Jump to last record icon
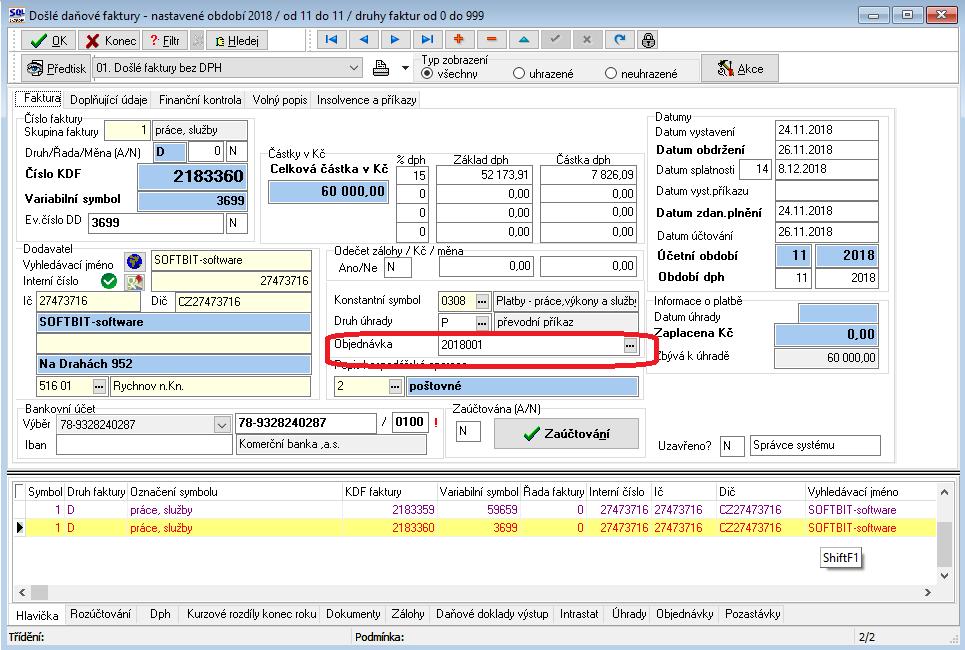 tap(427, 40)
